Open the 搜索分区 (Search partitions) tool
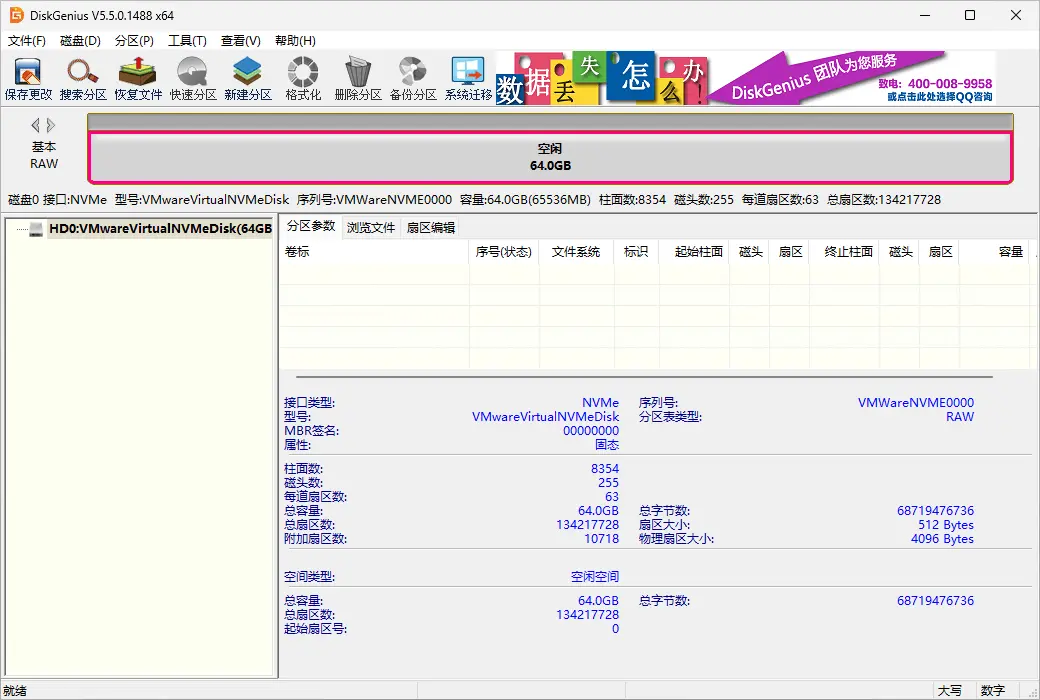Screen dimensions: 1040x700 (83, 78)
